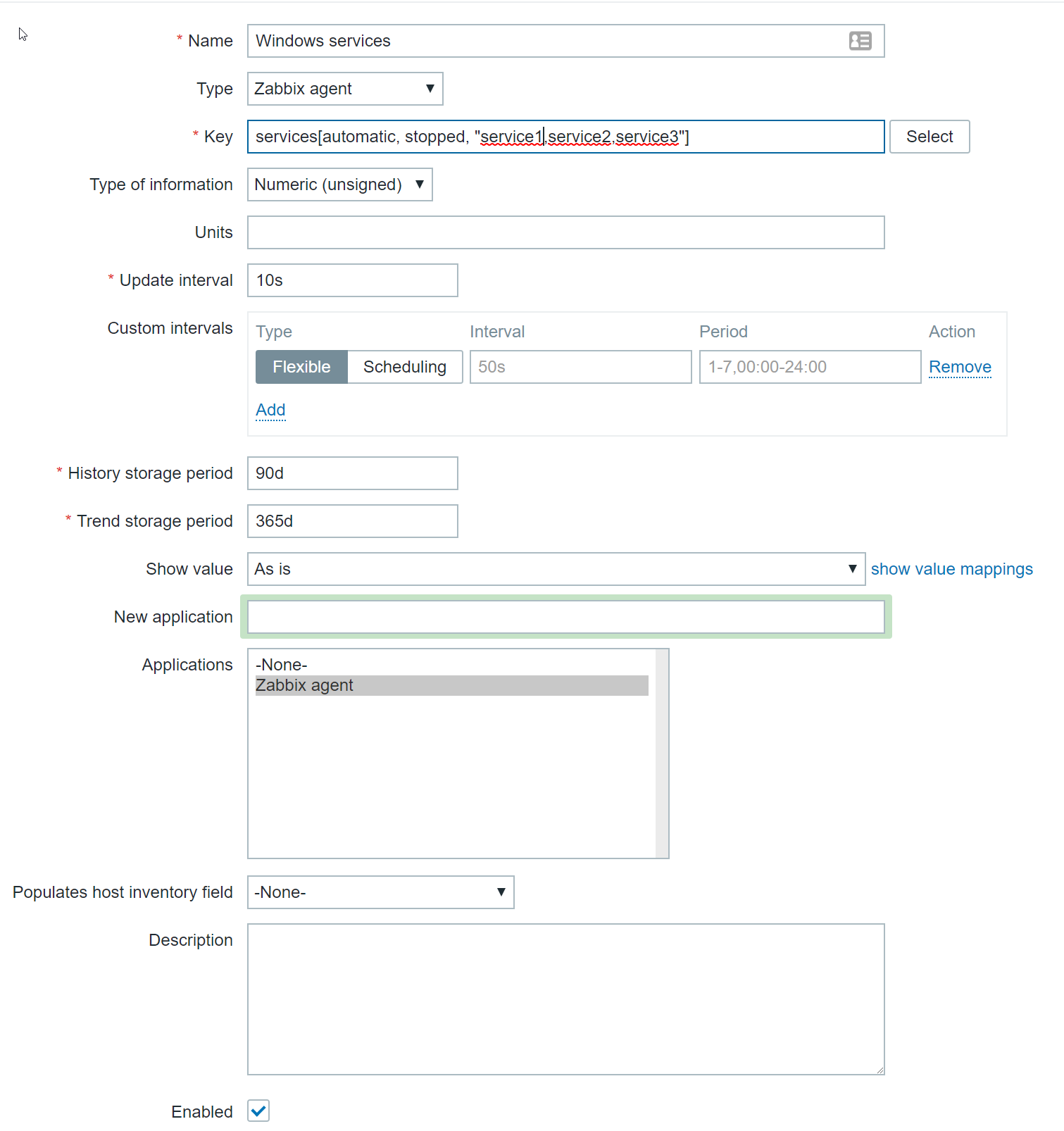The width and height of the screenshot is (1064, 1131).
Task: Click the Applications list scrollbar
Action: tap(662, 754)
